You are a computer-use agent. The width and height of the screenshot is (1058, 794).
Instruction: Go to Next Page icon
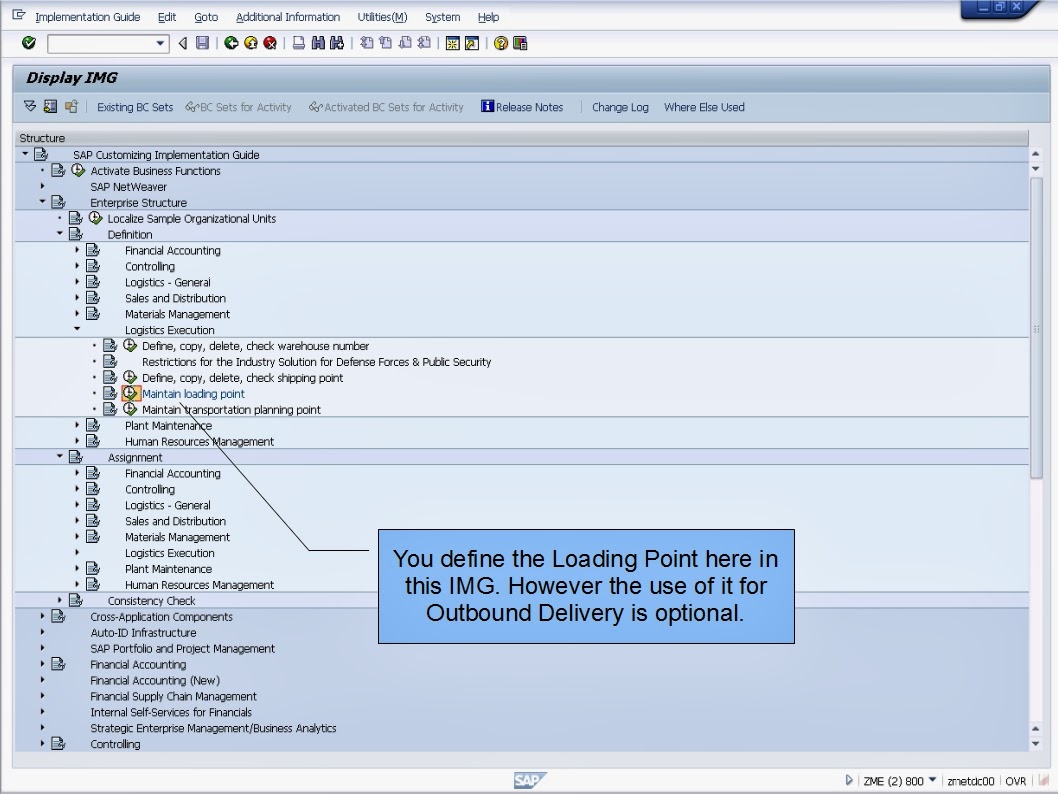click(x=405, y=43)
